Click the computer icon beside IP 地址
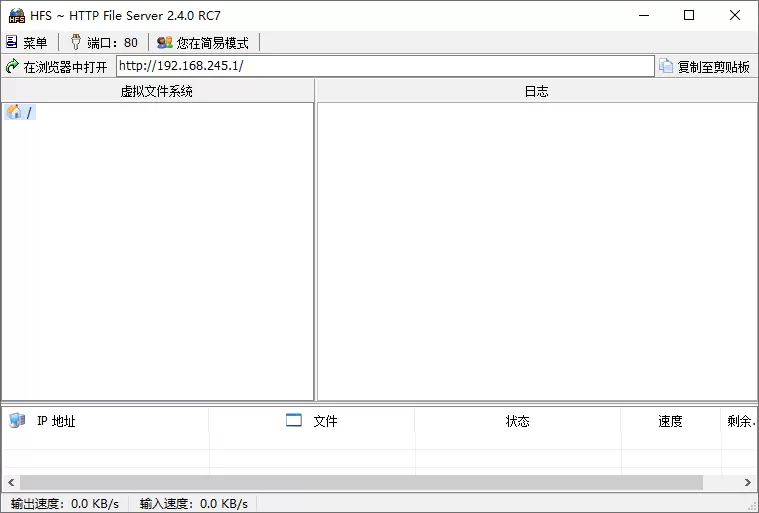 point(17,420)
